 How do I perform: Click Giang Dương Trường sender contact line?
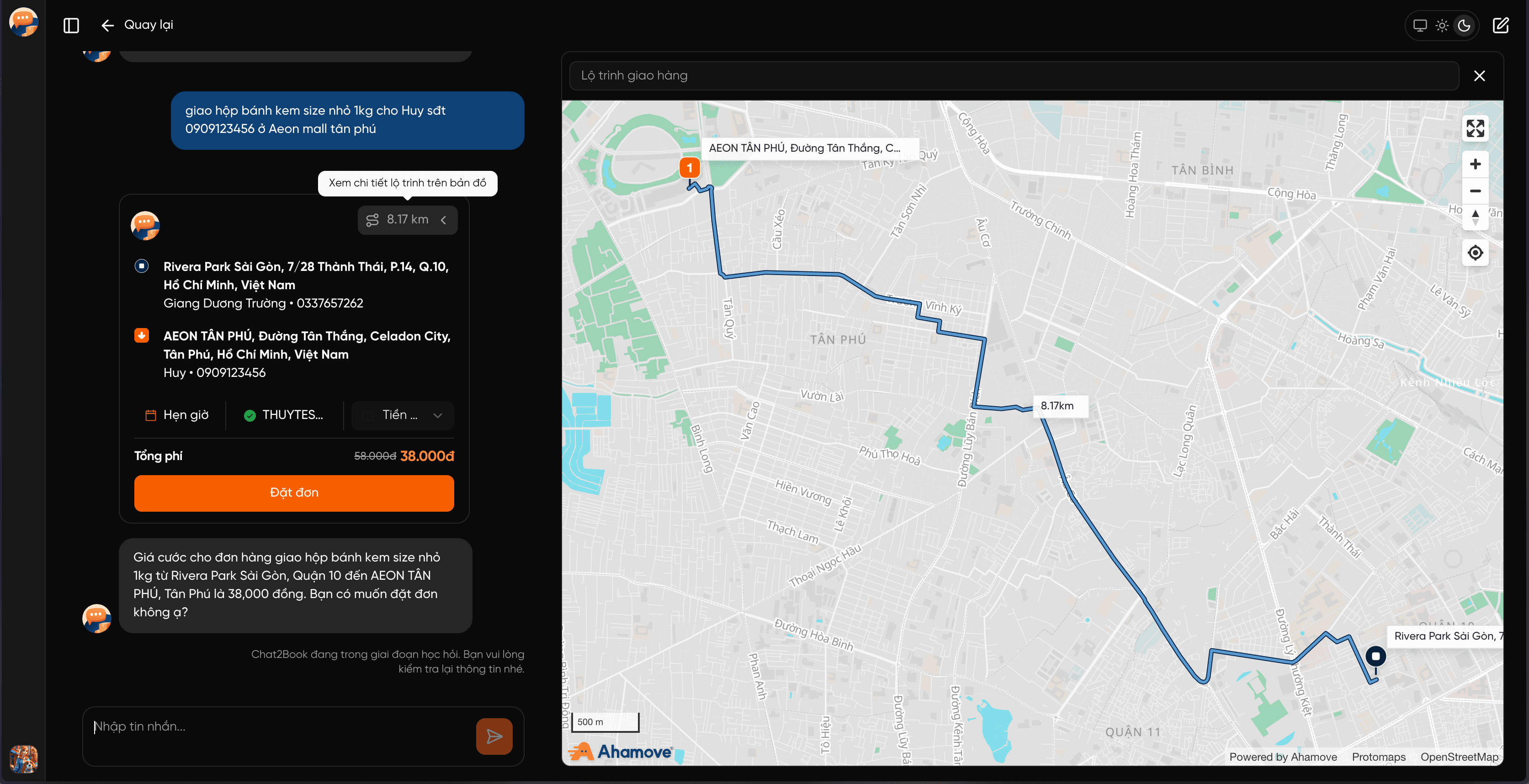(263, 303)
